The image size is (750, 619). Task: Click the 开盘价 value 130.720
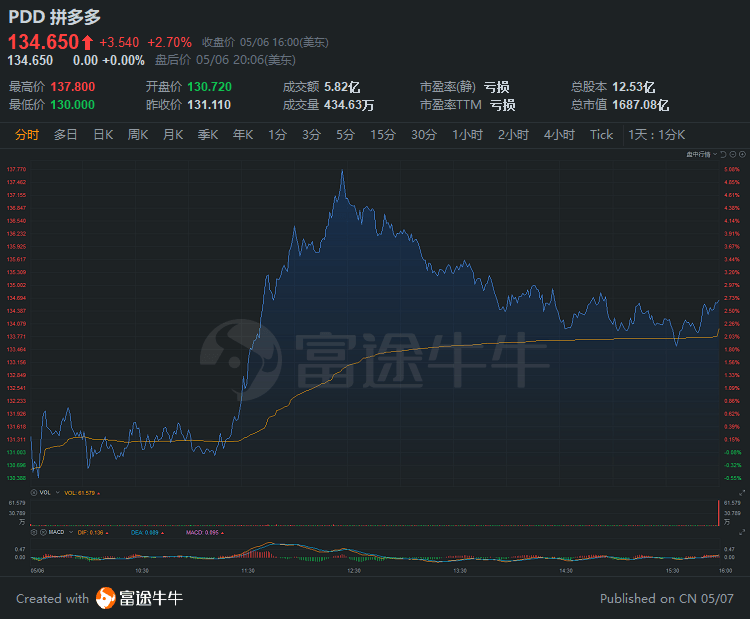(x=210, y=87)
